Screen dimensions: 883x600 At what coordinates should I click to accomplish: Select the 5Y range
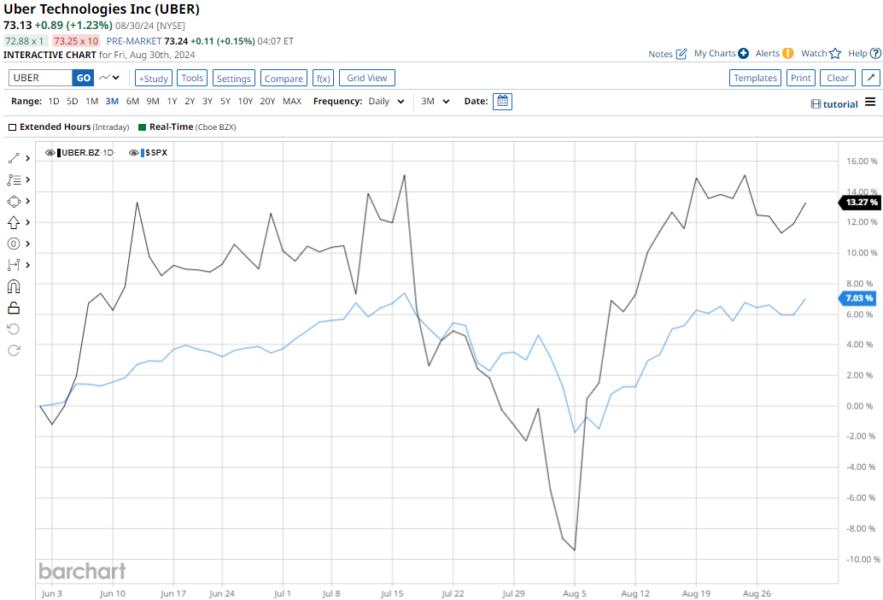(x=225, y=101)
